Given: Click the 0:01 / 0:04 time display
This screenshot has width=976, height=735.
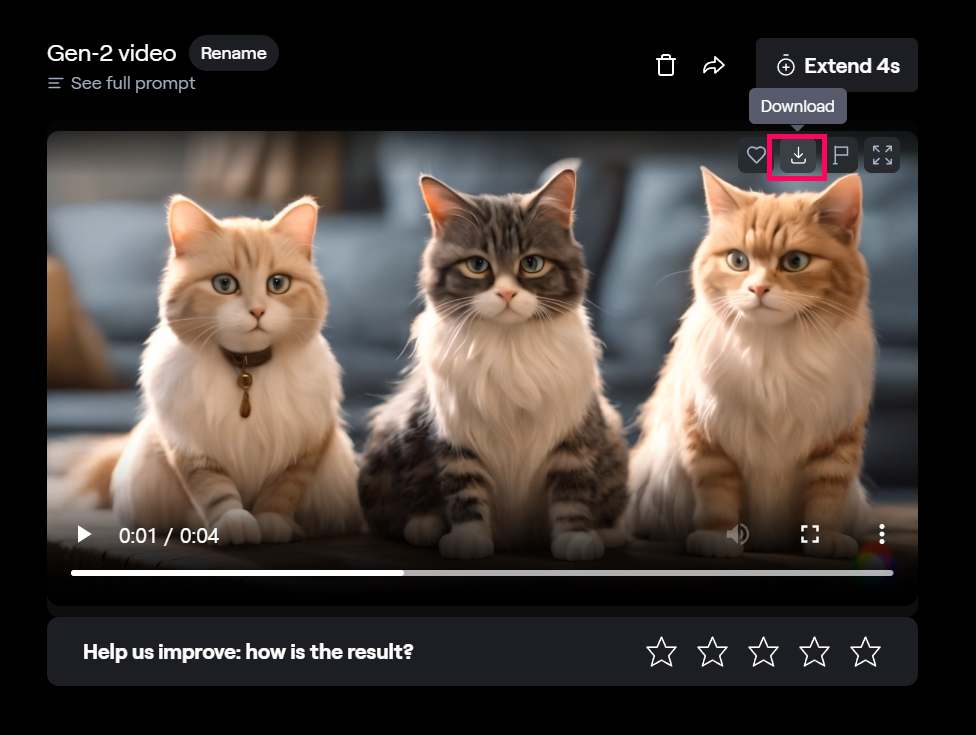Looking at the screenshot, I should coord(169,536).
